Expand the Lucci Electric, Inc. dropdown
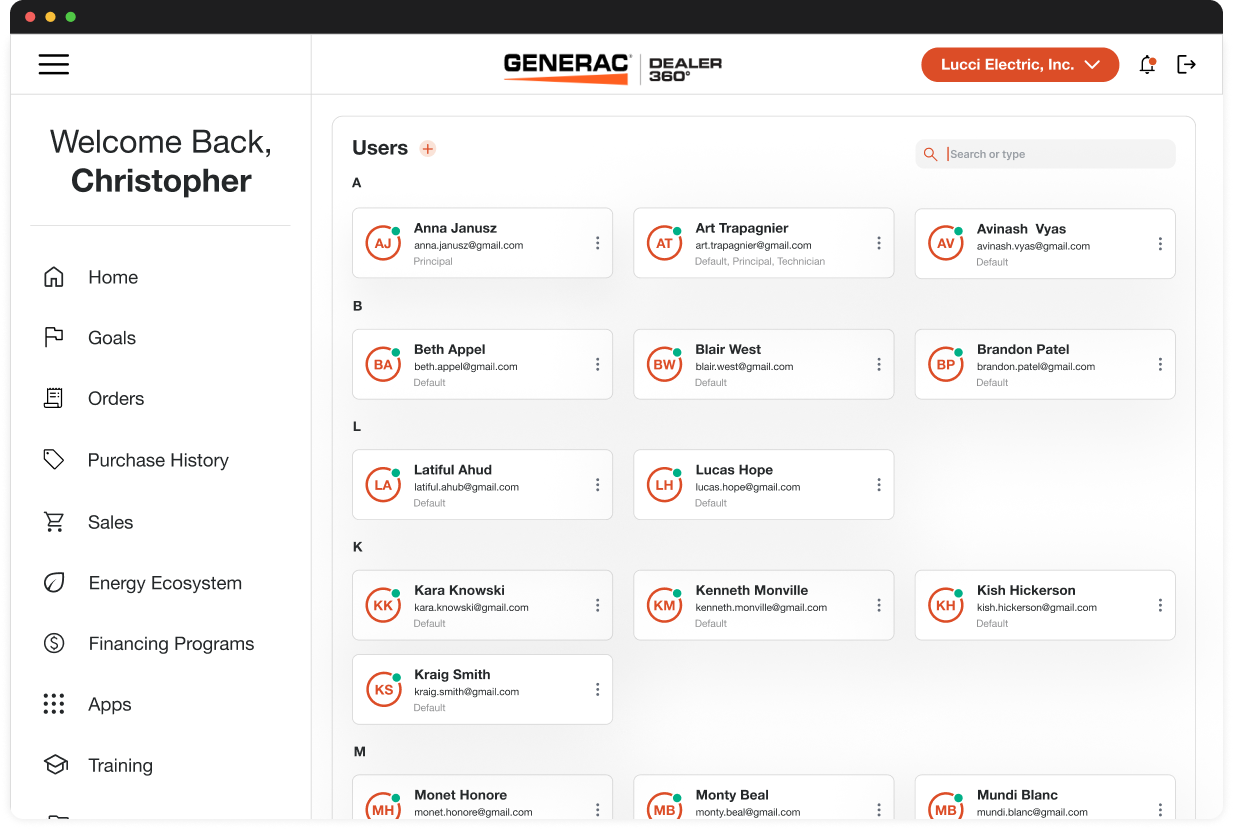 (1019, 64)
